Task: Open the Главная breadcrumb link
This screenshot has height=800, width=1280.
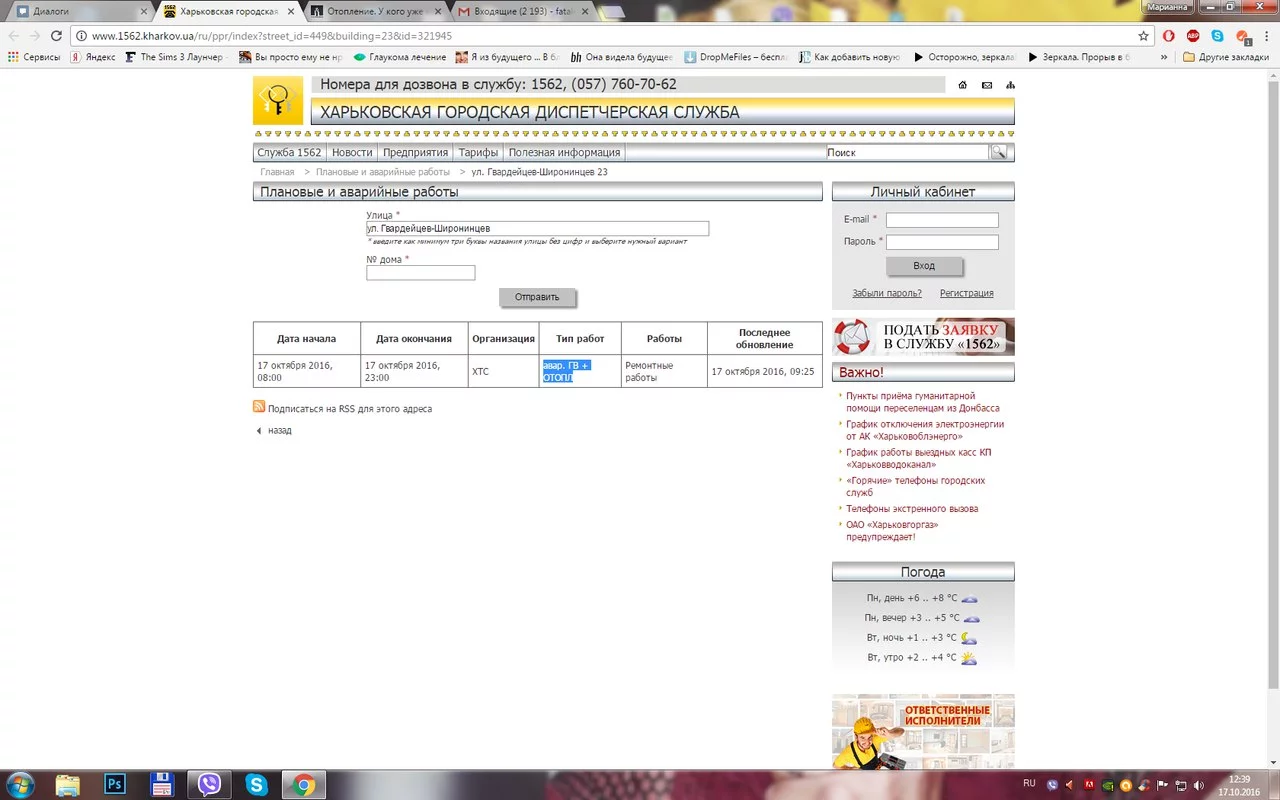Action: (277, 172)
